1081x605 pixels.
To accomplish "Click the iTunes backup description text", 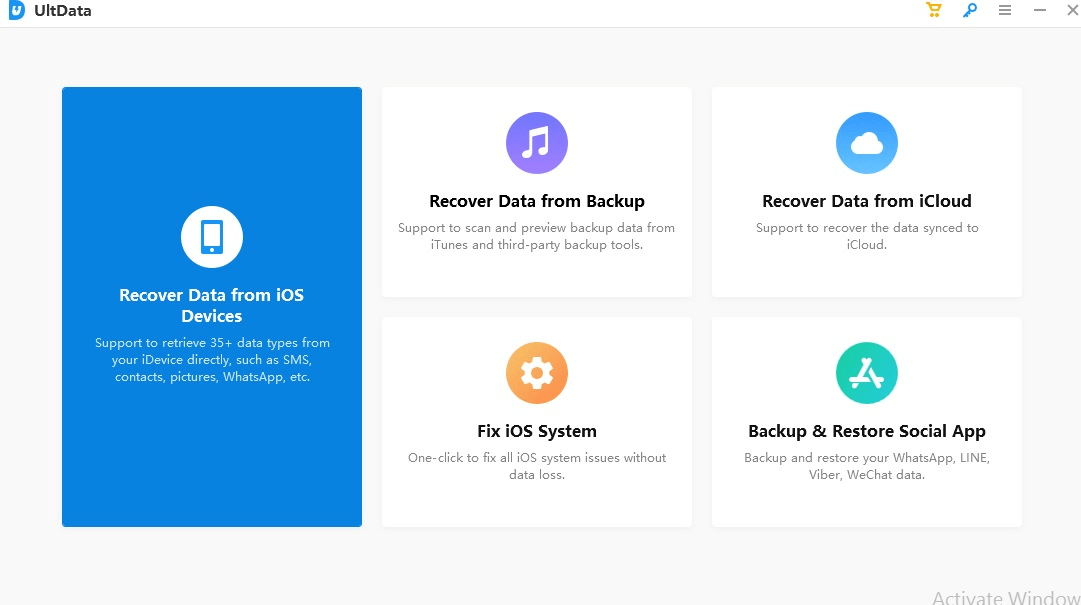I will click(536, 236).
